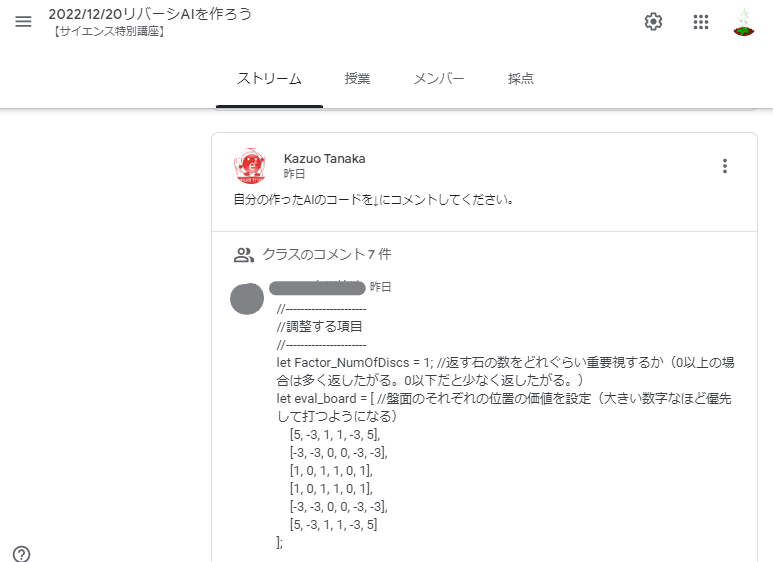The image size is (773, 562).
Task: Click the class title 2022/12/20リバーシAIを作ろう
Action: click(x=150, y=14)
